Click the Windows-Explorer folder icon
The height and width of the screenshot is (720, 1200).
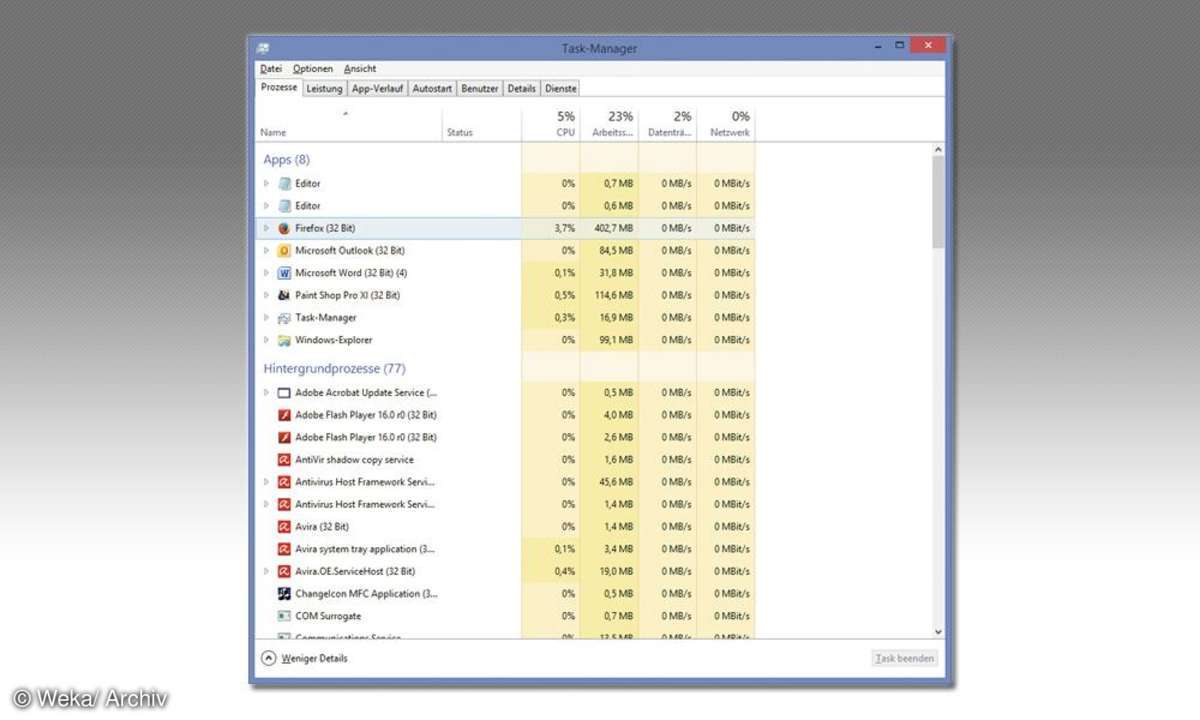[284, 340]
